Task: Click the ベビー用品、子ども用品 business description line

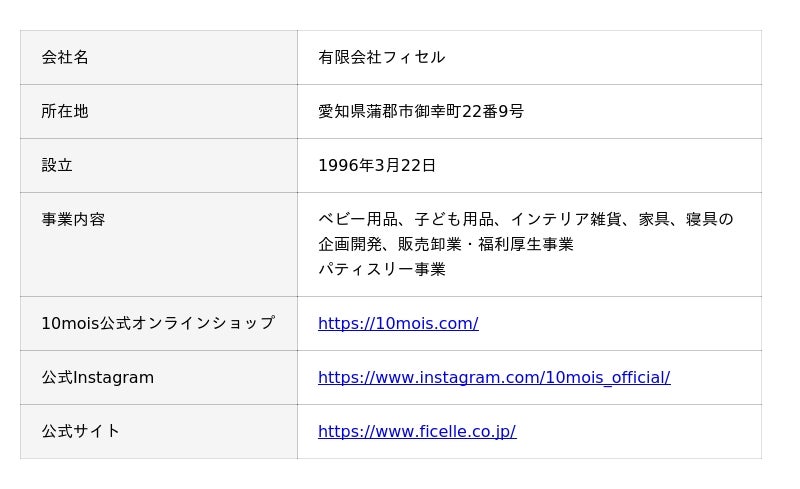Action: pyautogui.click(x=526, y=219)
